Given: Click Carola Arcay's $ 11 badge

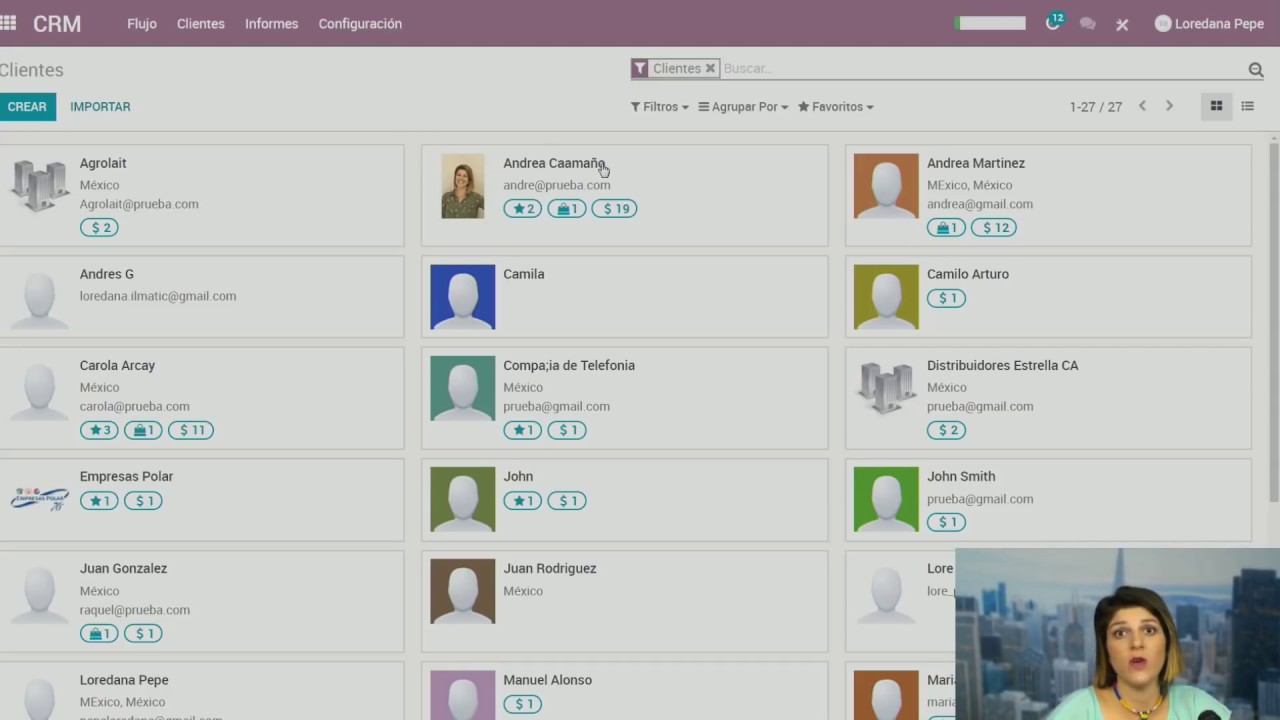Looking at the screenshot, I should [x=191, y=430].
